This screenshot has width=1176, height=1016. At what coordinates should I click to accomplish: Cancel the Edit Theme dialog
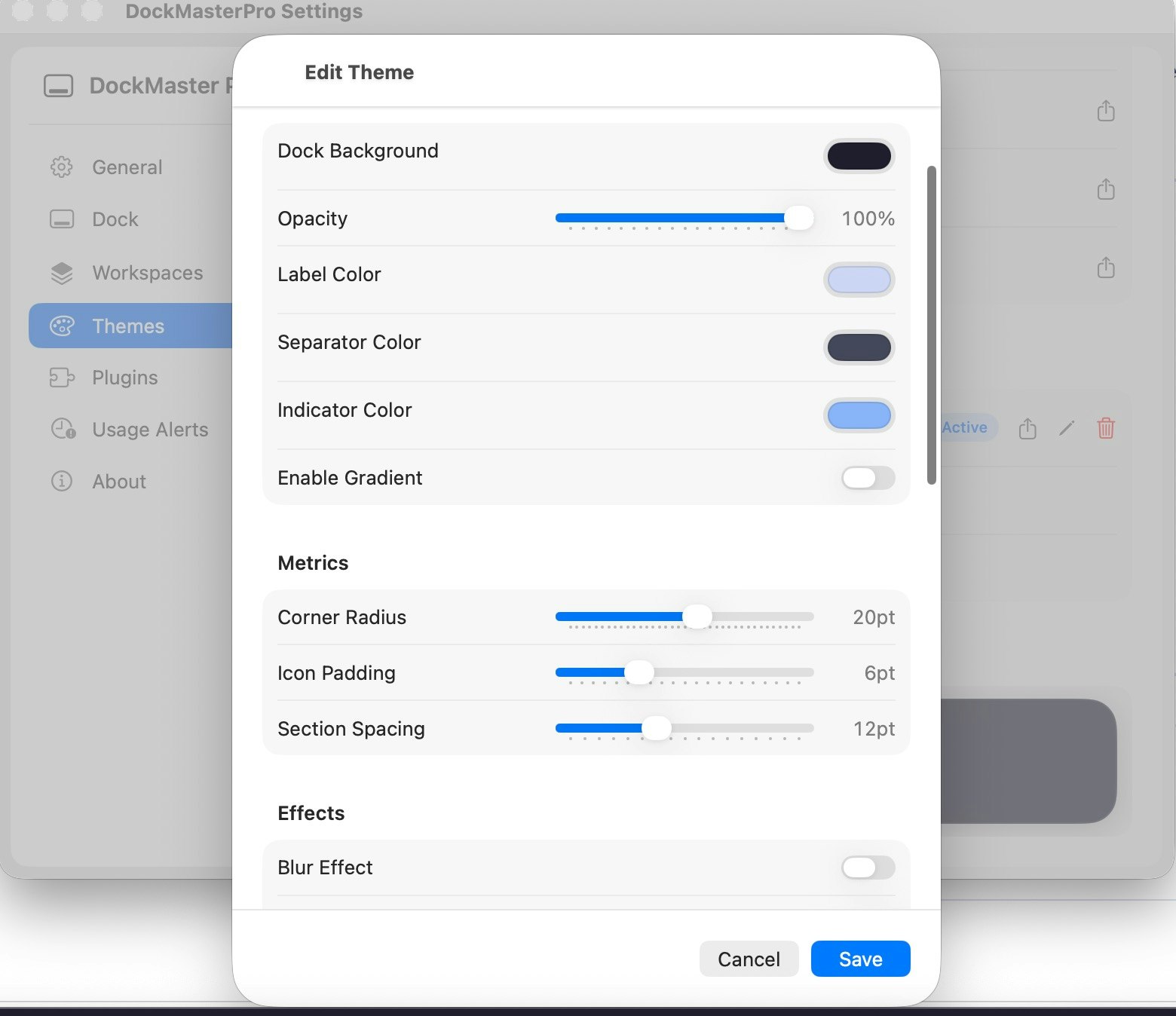pyautogui.click(x=749, y=959)
